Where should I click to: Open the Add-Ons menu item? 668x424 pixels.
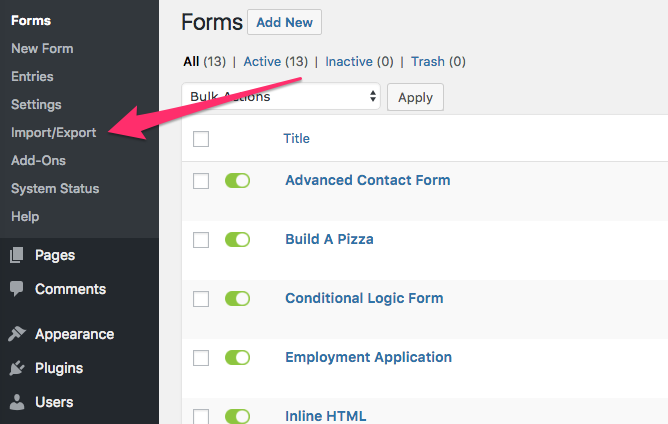tap(38, 161)
